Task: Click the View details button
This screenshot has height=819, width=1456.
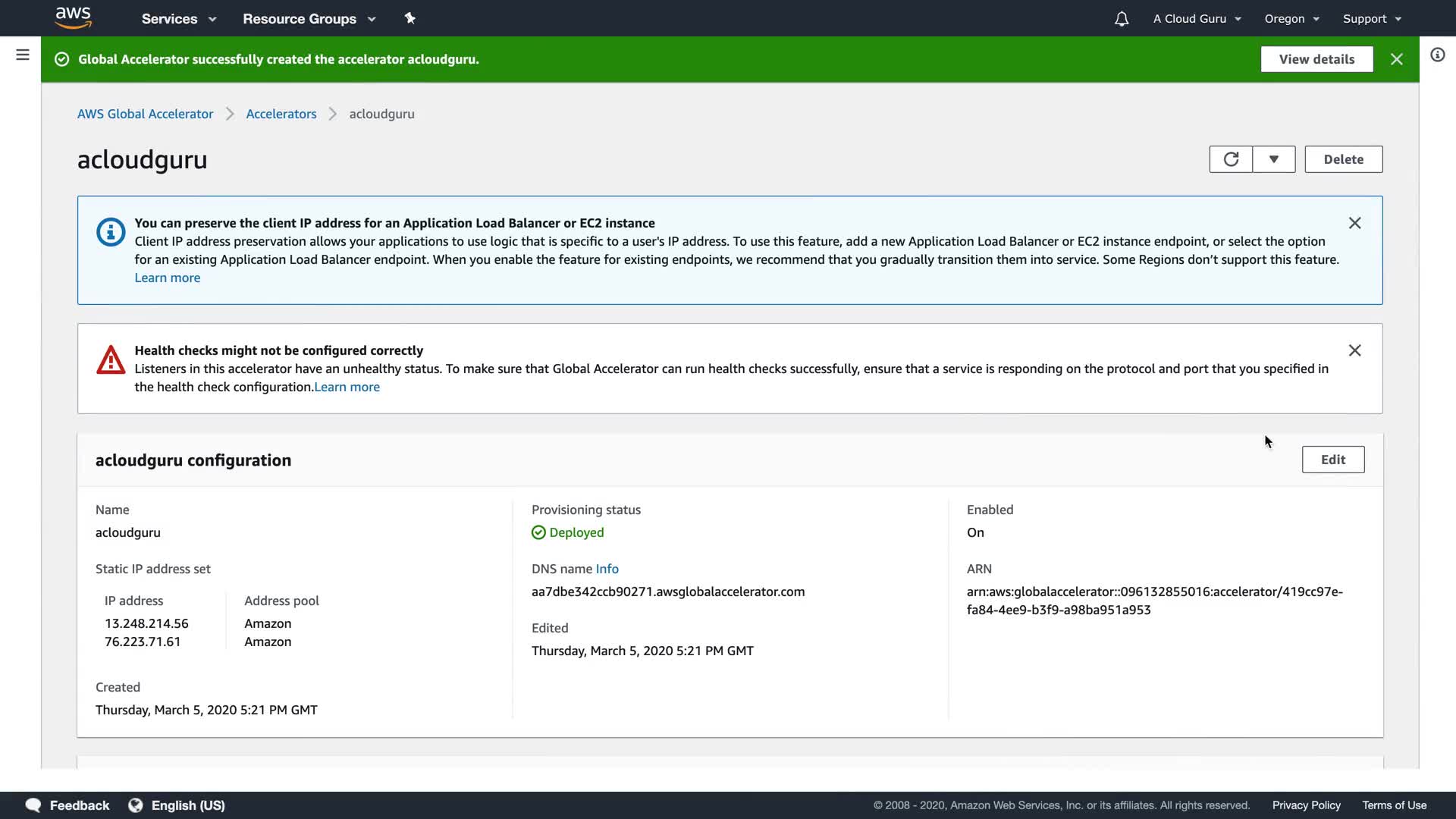Action: point(1316,59)
